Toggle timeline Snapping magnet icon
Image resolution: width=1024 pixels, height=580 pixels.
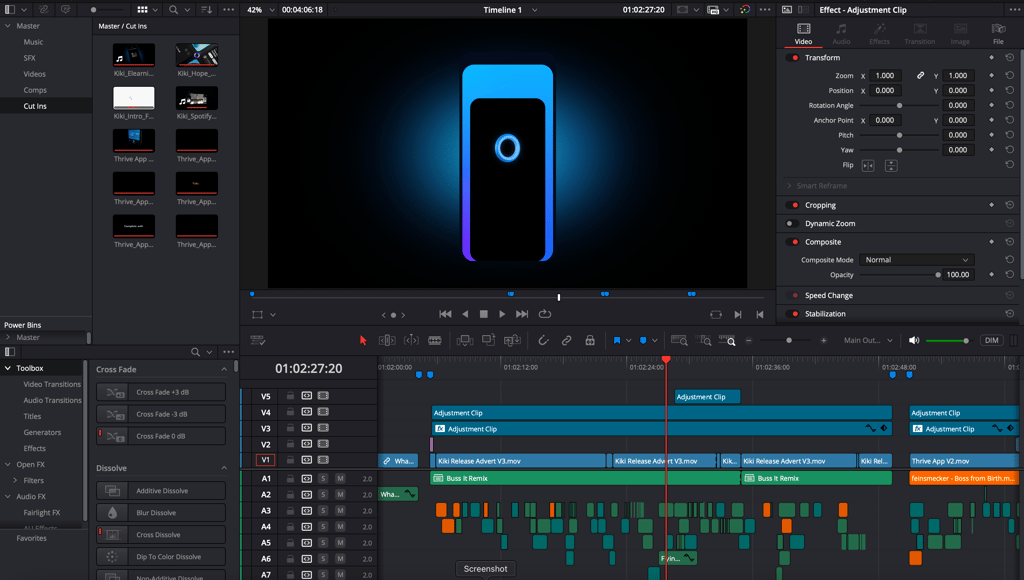point(544,341)
